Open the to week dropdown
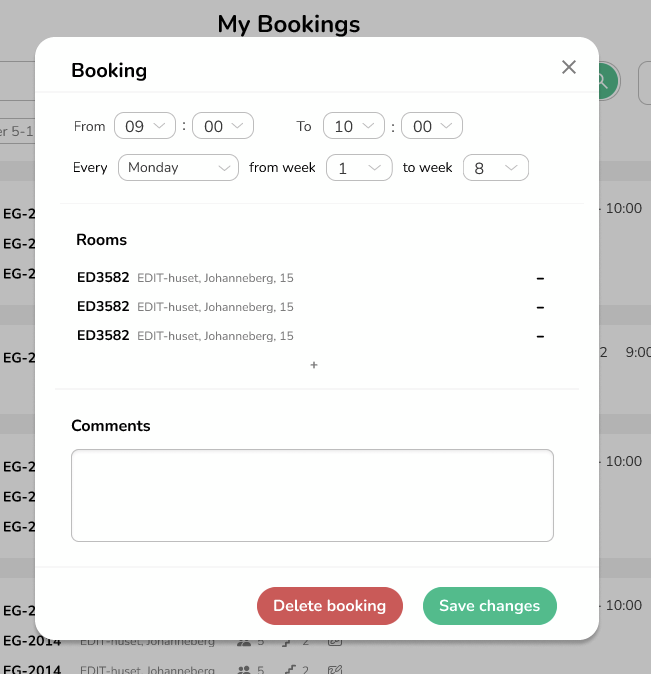Screen dimensions: 651x674 [495, 168]
